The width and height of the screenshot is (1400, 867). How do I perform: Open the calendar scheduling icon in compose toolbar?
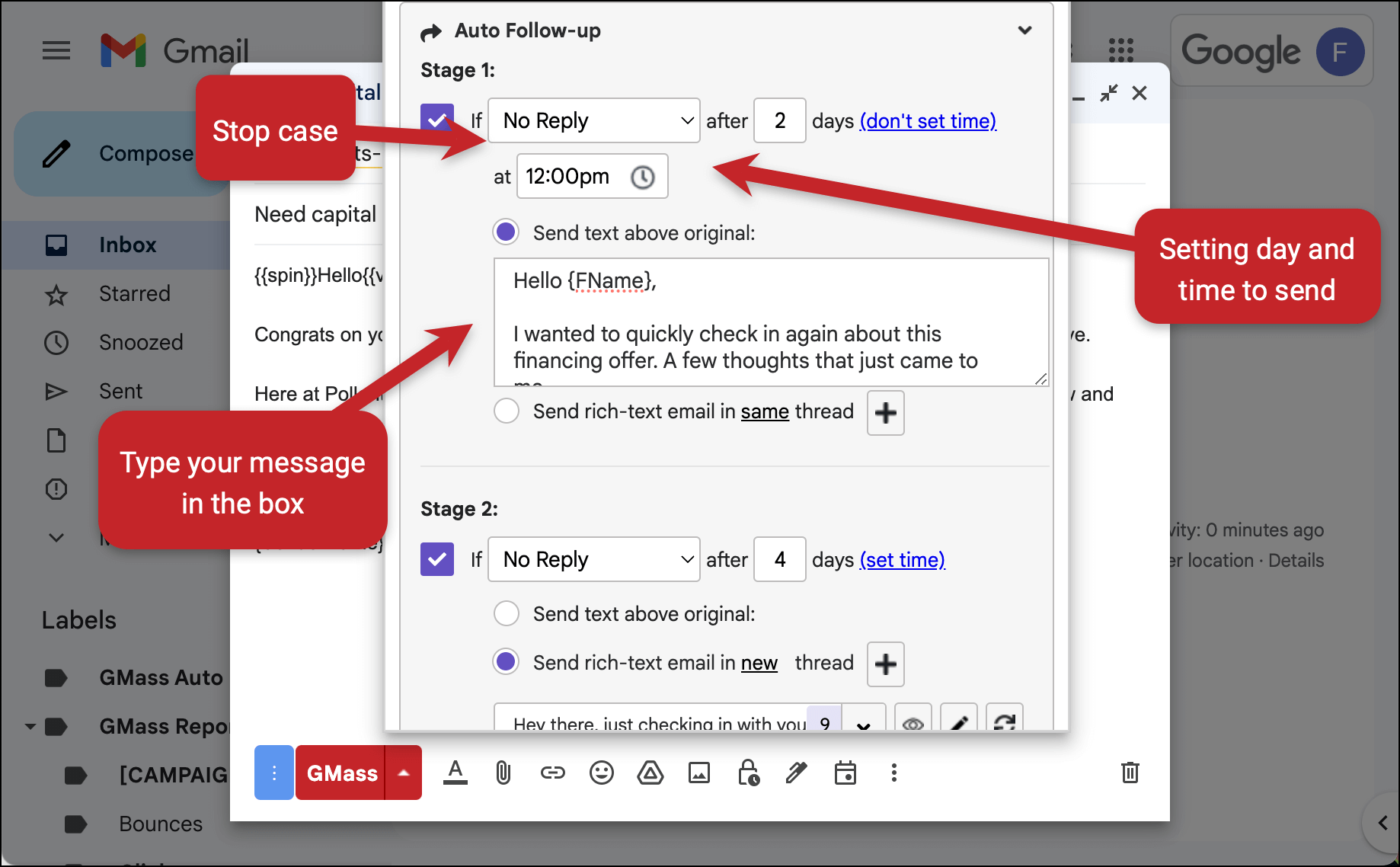[x=845, y=773]
